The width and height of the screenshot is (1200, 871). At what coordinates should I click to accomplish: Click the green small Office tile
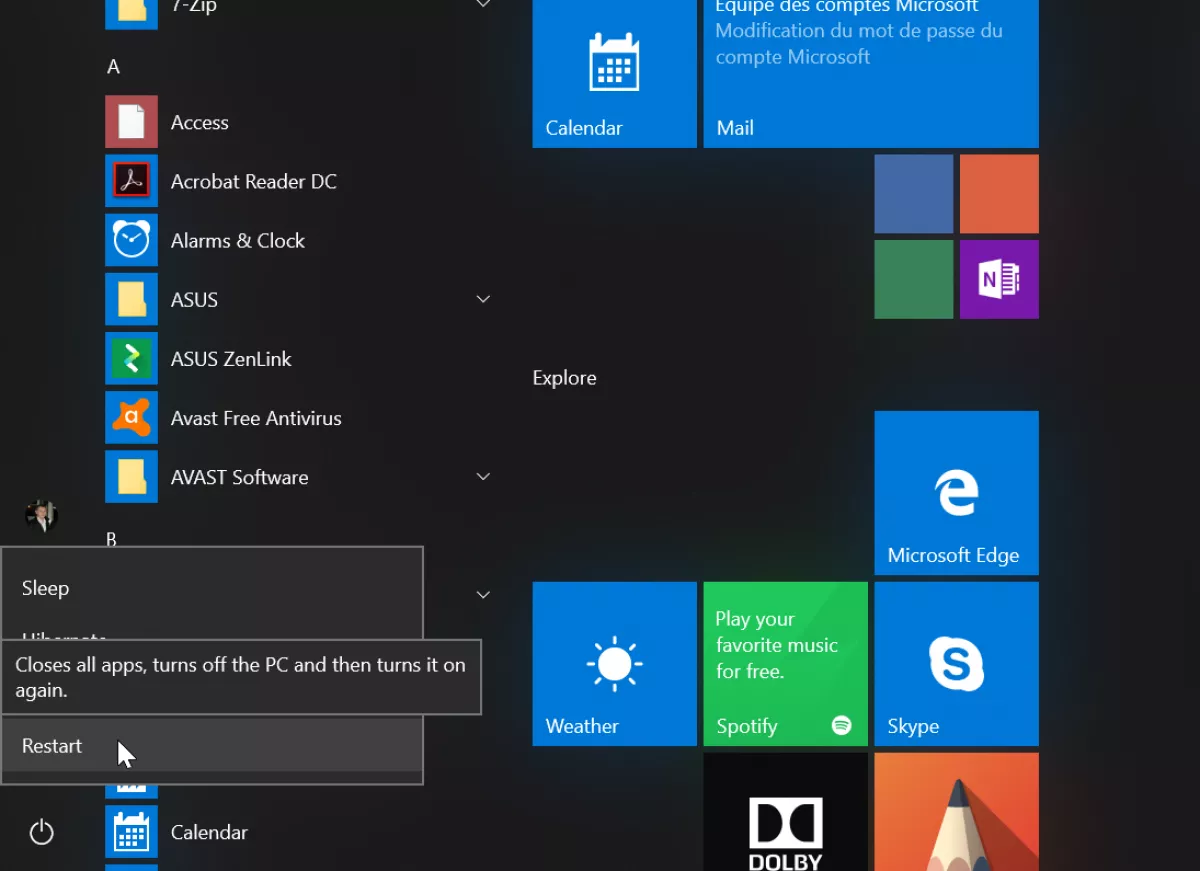tap(914, 279)
